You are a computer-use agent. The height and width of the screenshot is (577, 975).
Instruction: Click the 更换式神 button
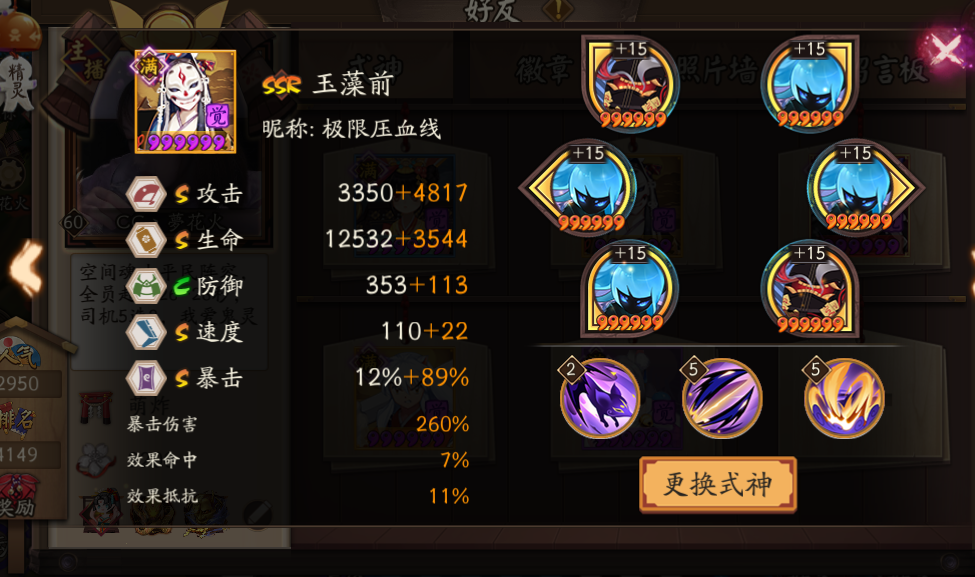click(718, 484)
